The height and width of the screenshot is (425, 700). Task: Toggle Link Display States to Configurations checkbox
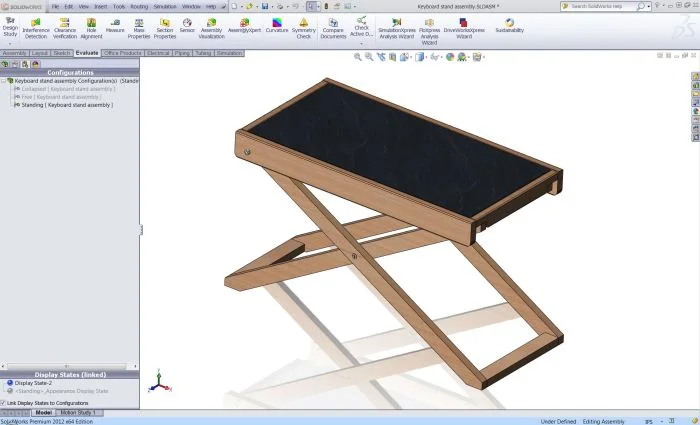click(x=4, y=403)
